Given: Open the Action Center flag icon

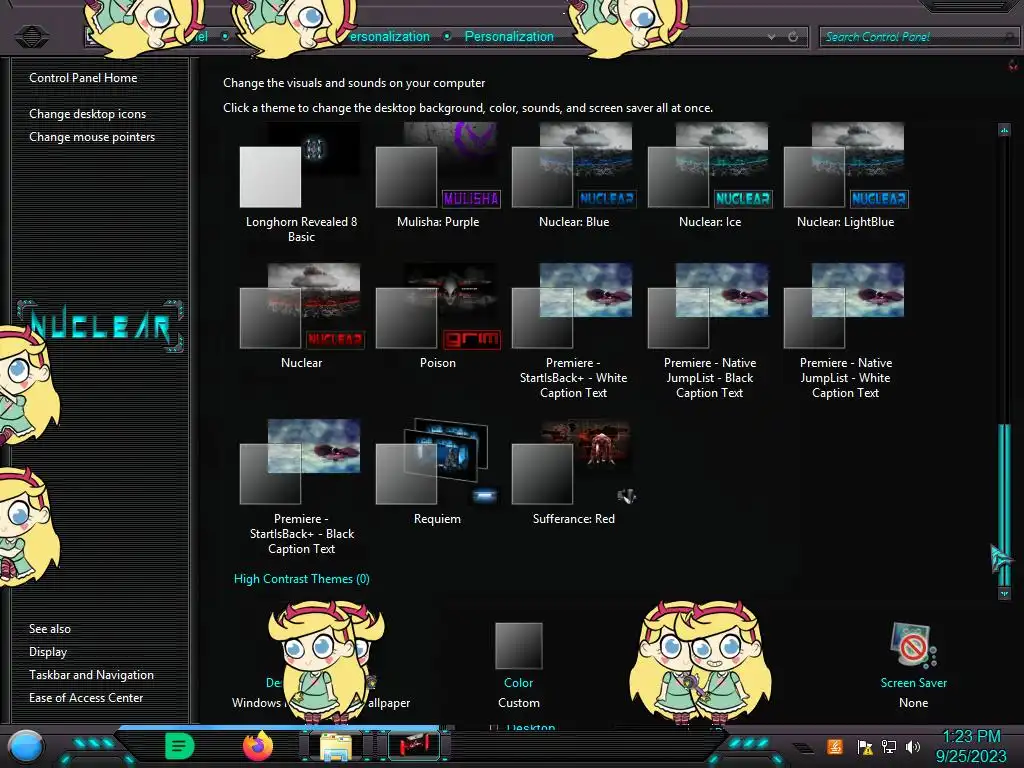Looking at the screenshot, I should pos(865,746).
